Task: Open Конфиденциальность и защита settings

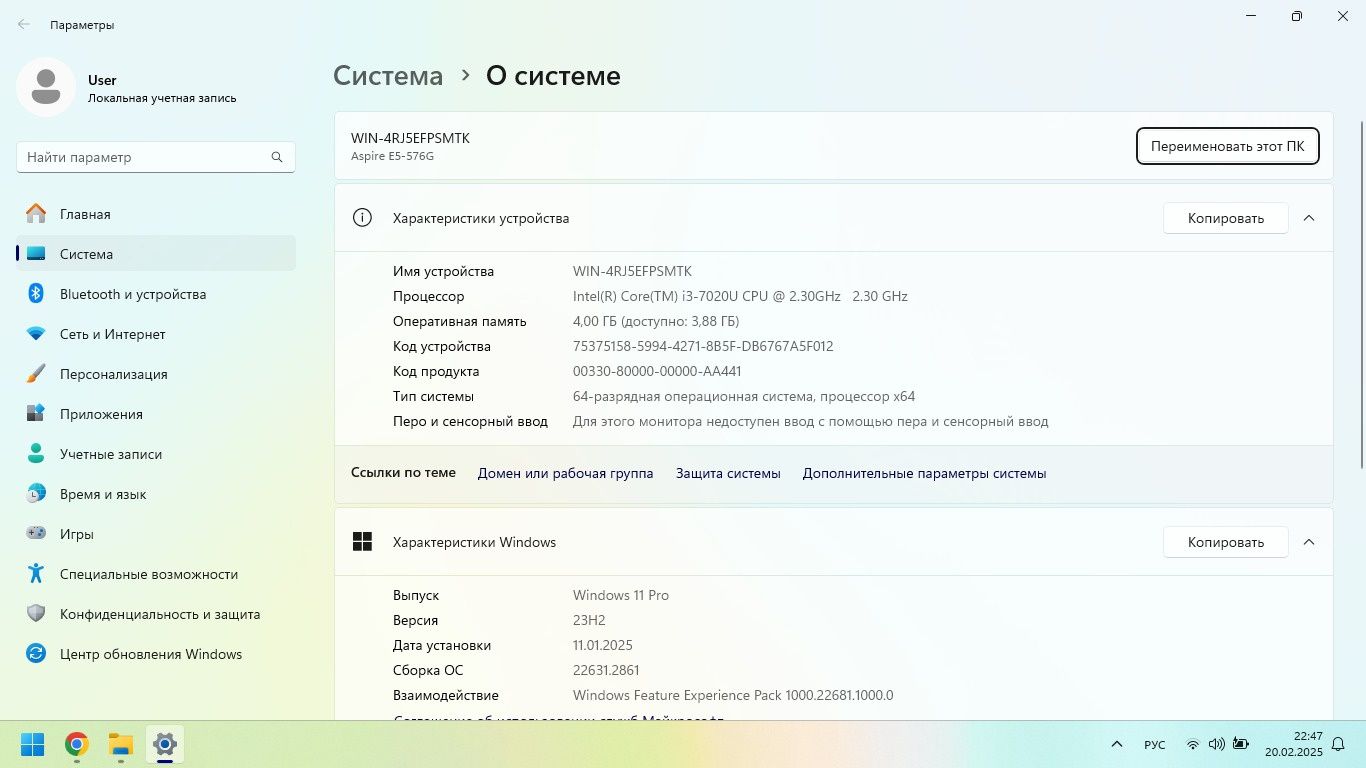Action: [156, 614]
